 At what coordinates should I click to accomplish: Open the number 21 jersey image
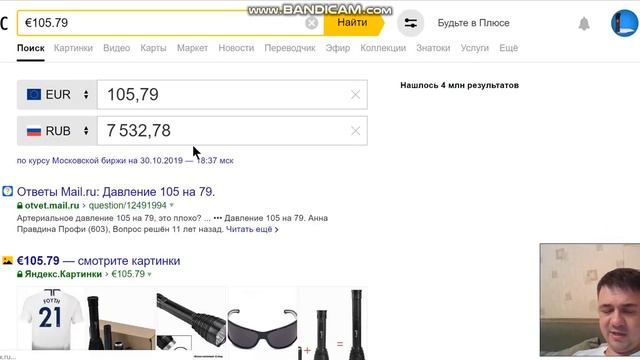tap(51, 318)
